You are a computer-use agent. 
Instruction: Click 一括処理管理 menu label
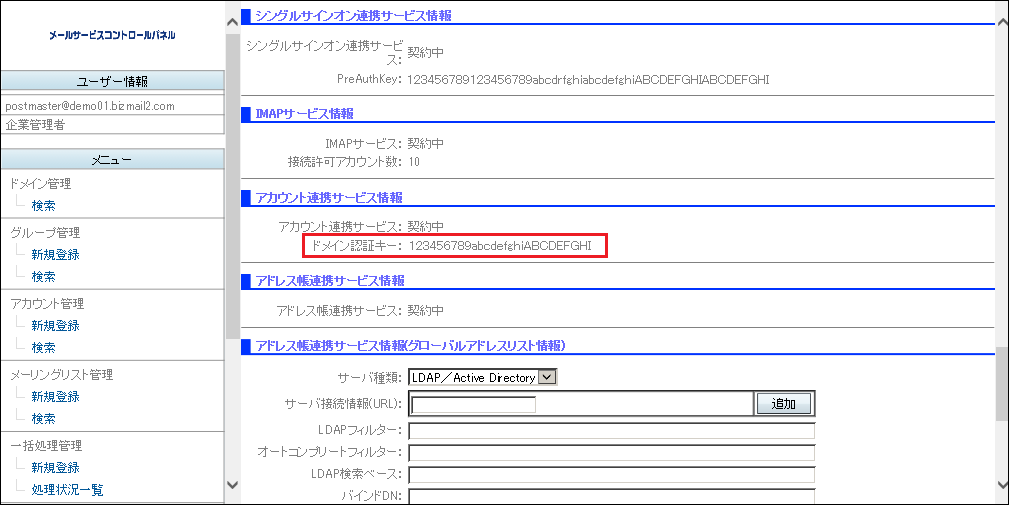pos(46,446)
